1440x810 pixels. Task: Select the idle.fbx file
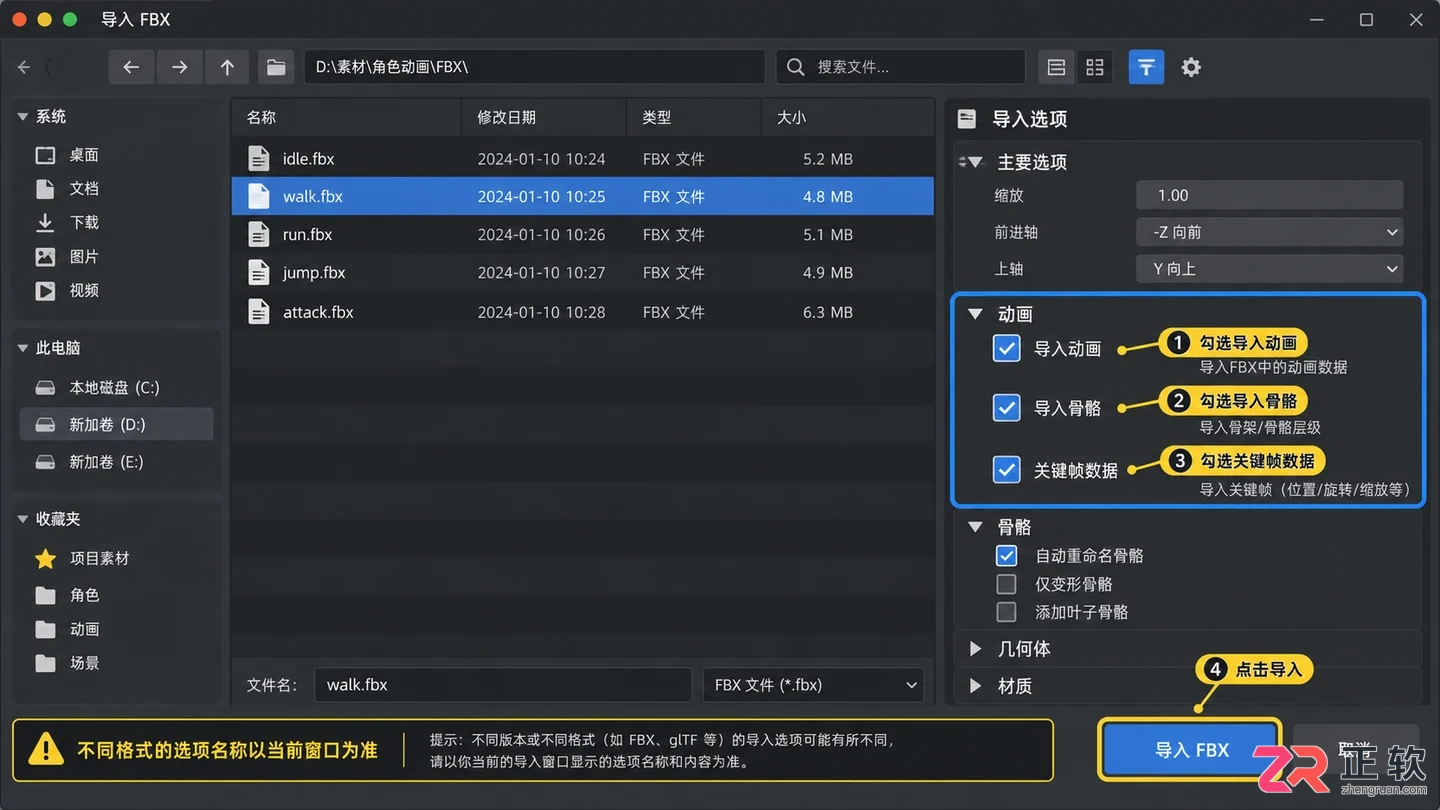[583, 158]
